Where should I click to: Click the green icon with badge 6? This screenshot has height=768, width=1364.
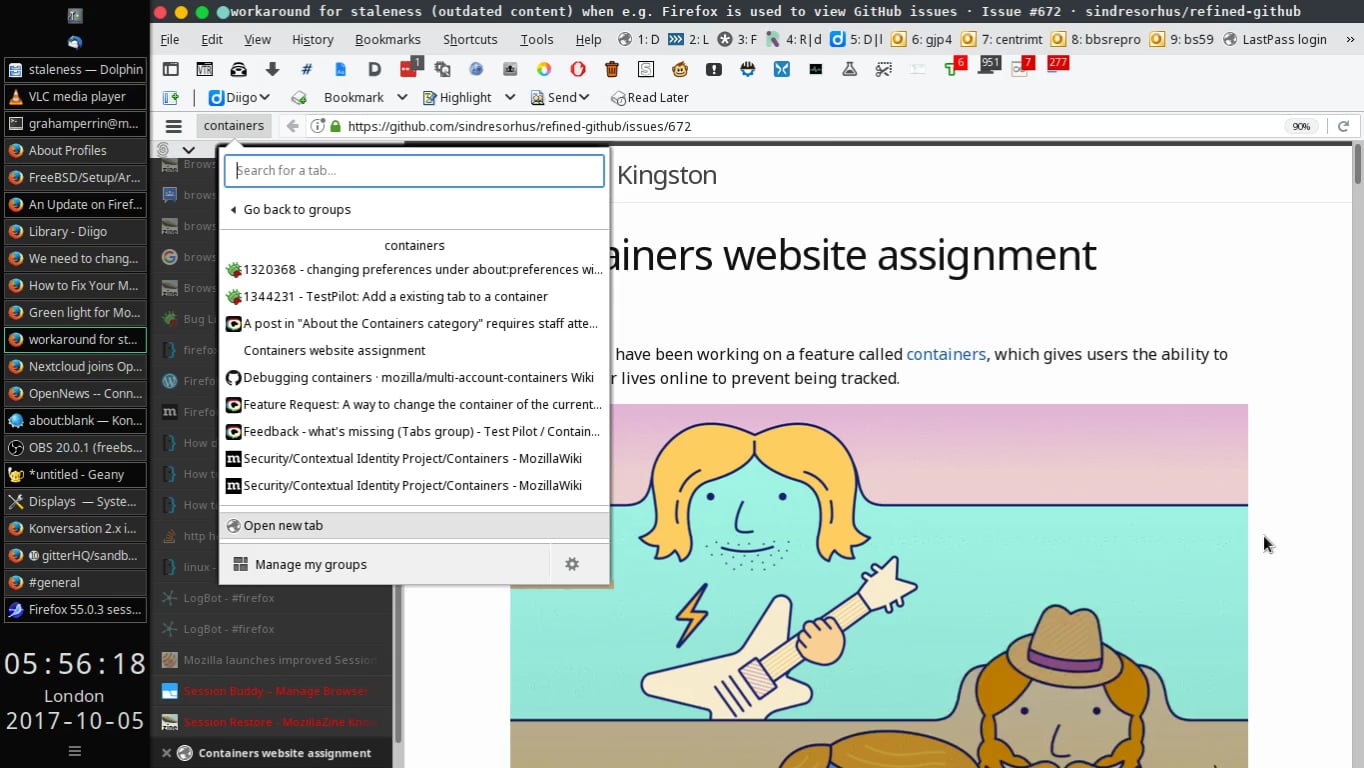(x=954, y=67)
